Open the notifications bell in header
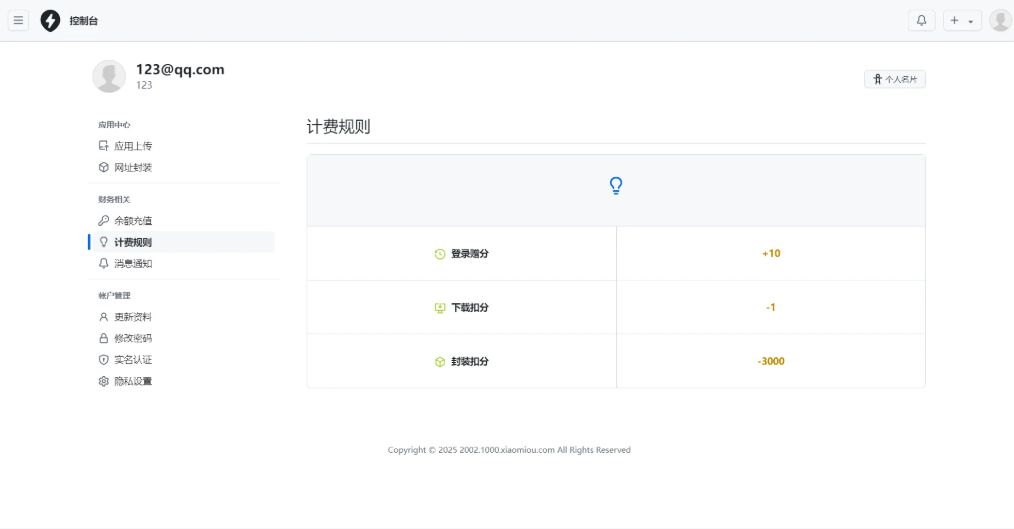The image size is (1014, 529). (921, 20)
